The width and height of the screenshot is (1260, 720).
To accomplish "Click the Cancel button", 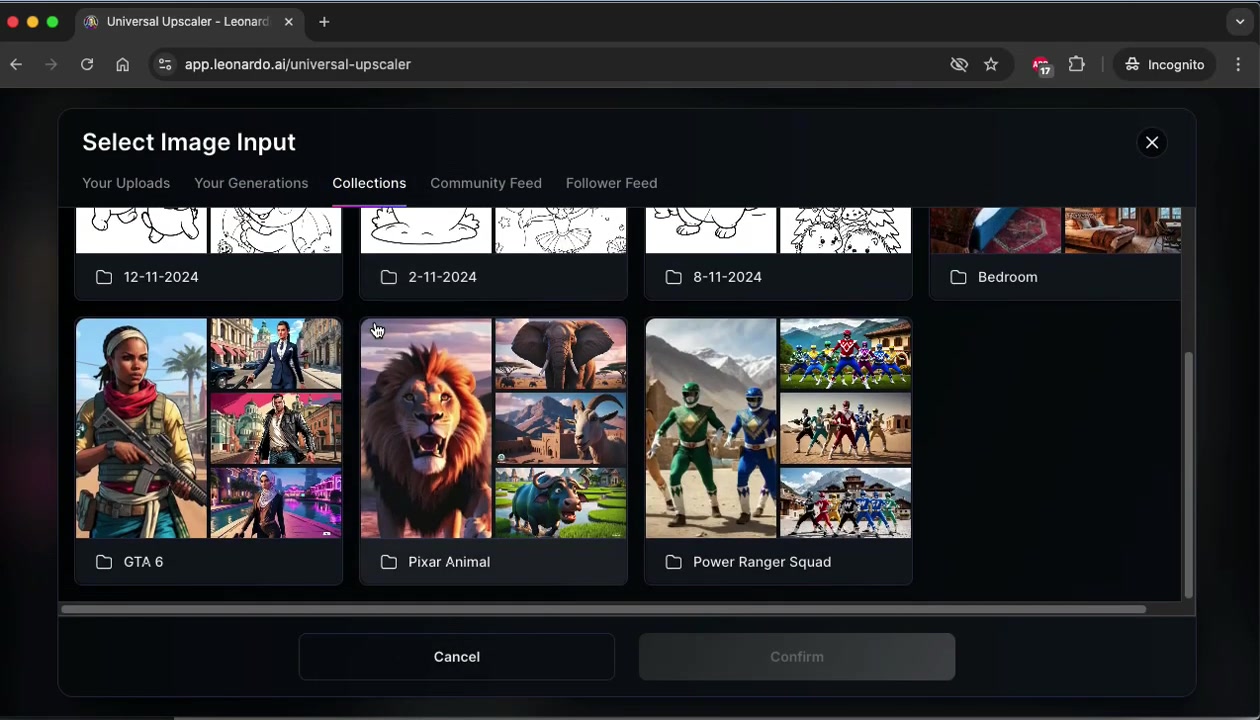I will pyautogui.click(x=457, y=657).
